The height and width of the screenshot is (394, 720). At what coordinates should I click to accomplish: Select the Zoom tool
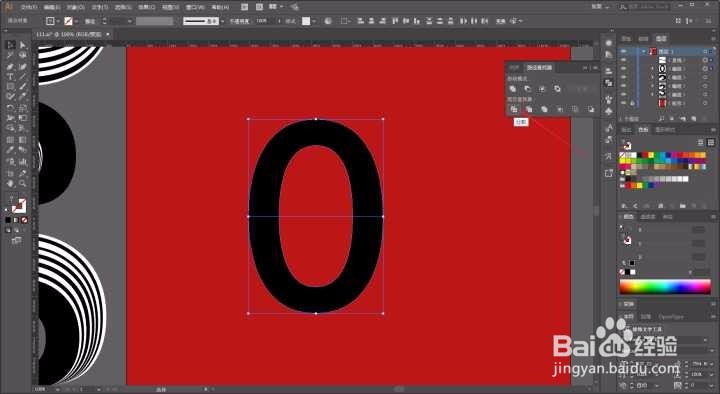tap(22, 184)
